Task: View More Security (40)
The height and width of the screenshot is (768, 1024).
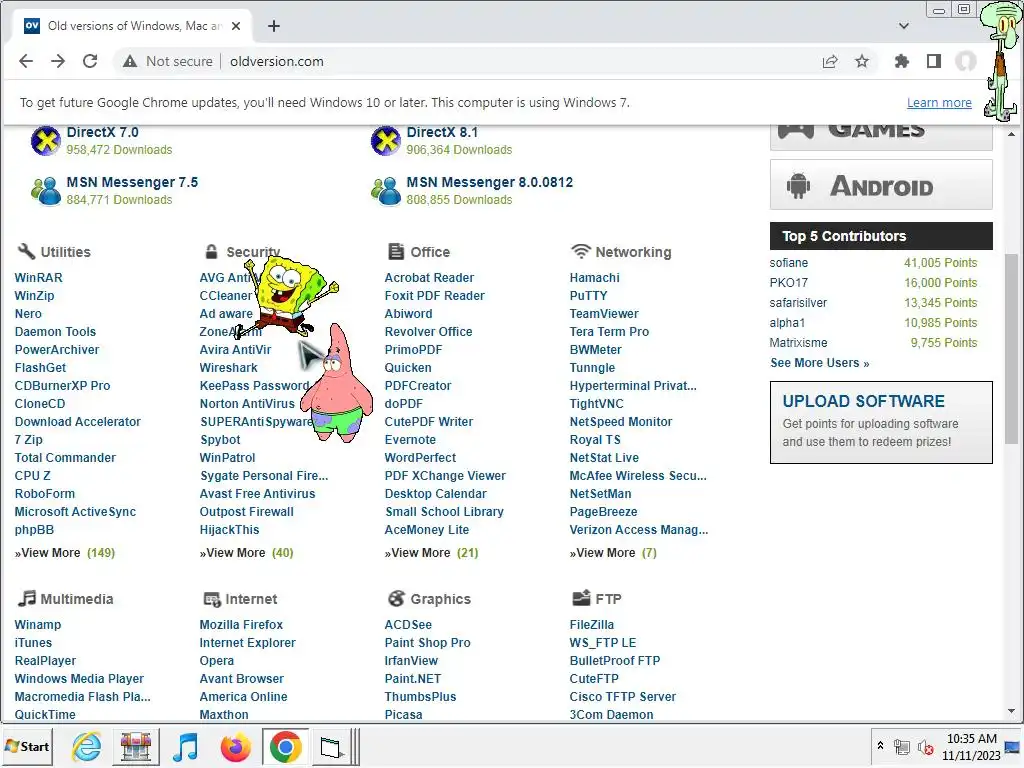Action: 246,553
